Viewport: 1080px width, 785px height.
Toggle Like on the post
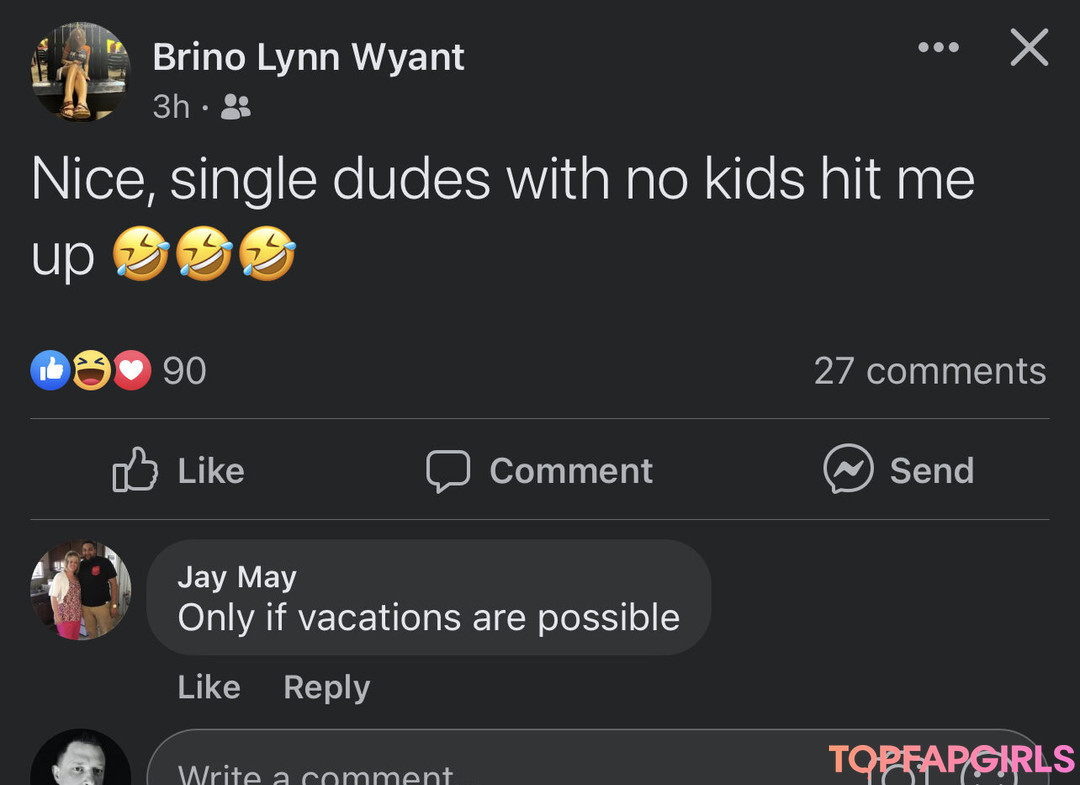point(178,470)
